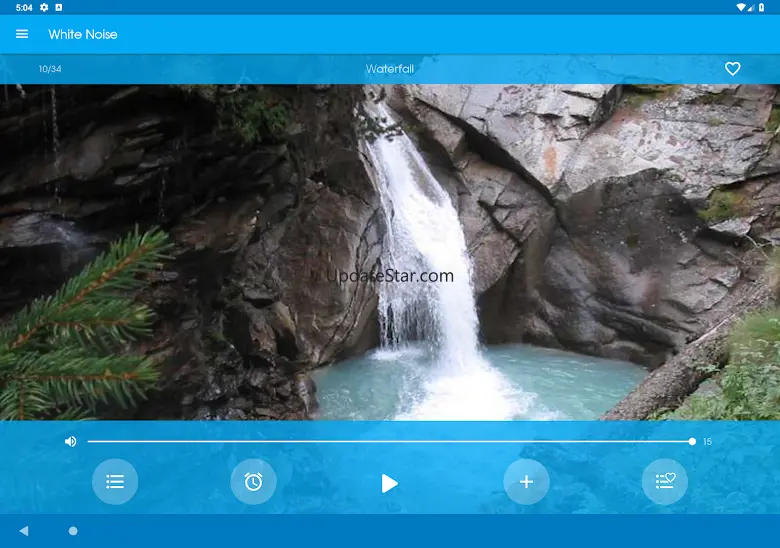The width and height of the screenshot is (780, 548).
Task: Click the 'Waterfall' sound title
Action: 390,69
